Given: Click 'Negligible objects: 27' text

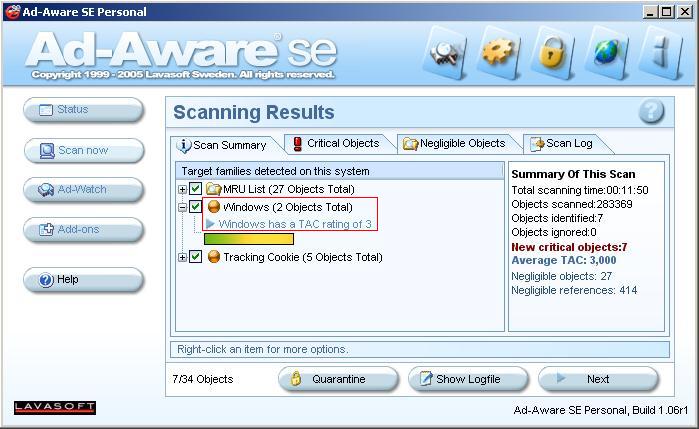Looking at the screenshot, I should pos(561,276).
